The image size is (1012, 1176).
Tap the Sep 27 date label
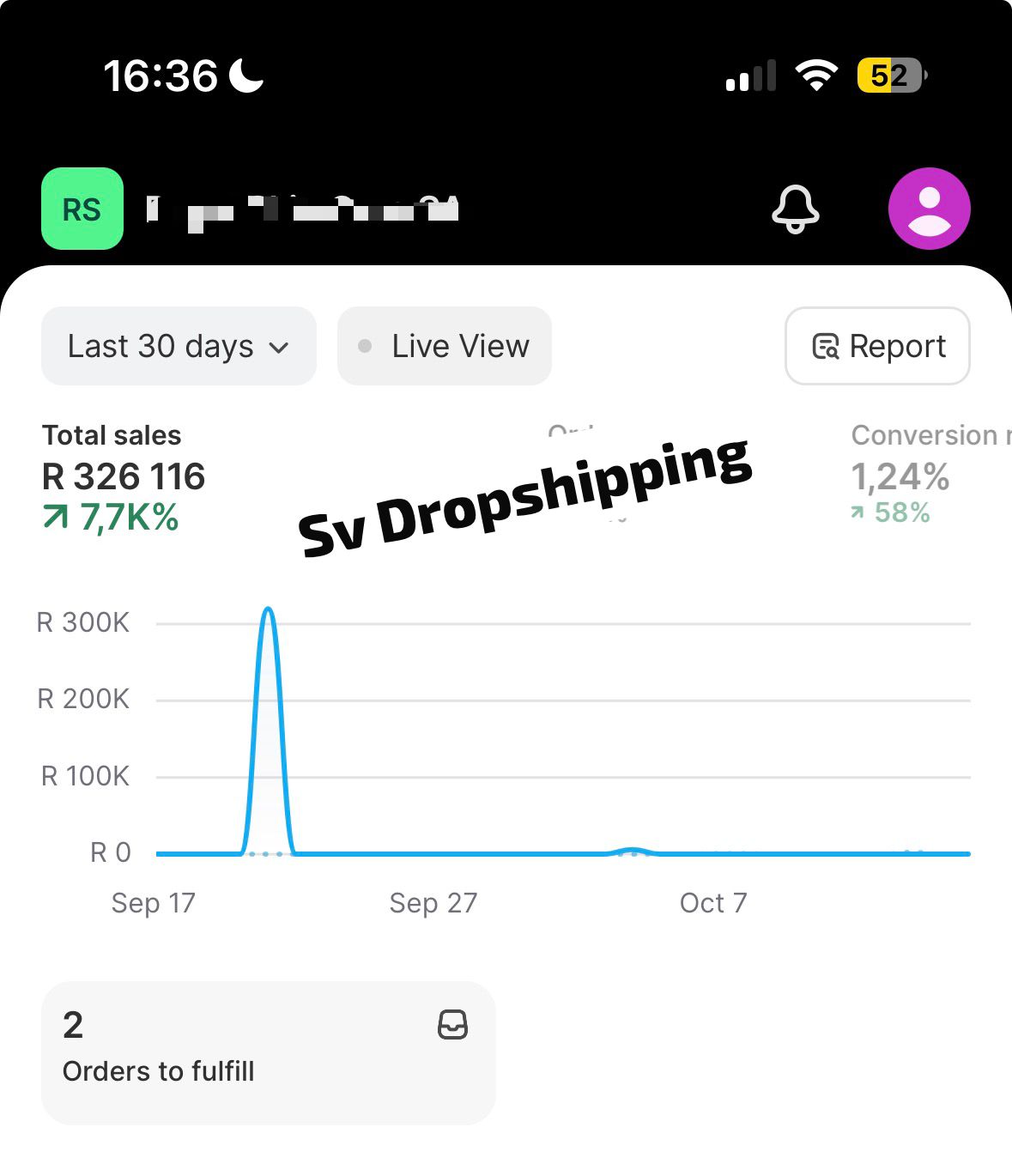coord(433,903)
